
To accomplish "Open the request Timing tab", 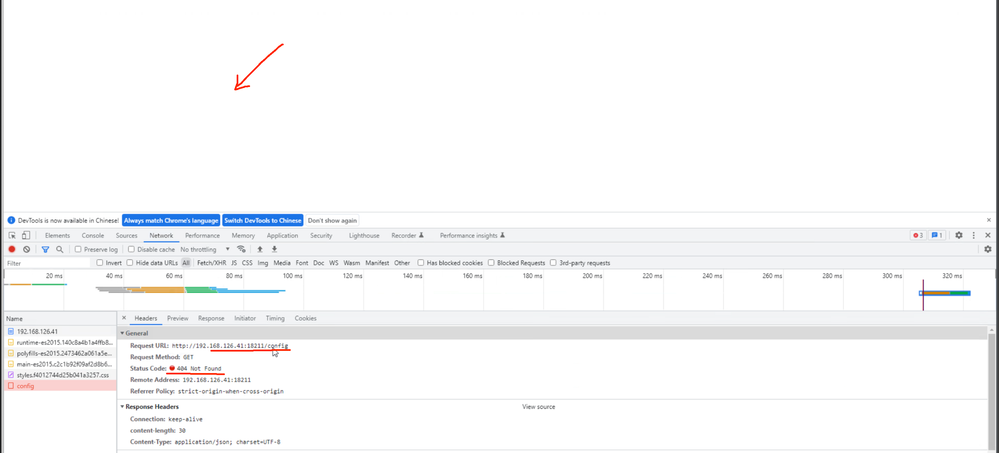I will point(275,318).
